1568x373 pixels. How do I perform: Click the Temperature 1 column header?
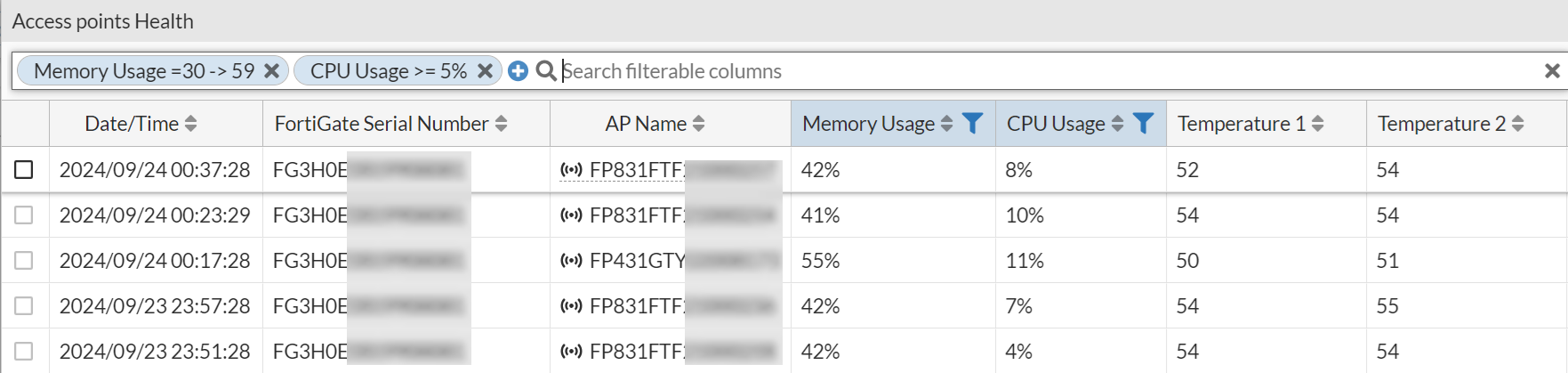click(x=1242, y=124)
